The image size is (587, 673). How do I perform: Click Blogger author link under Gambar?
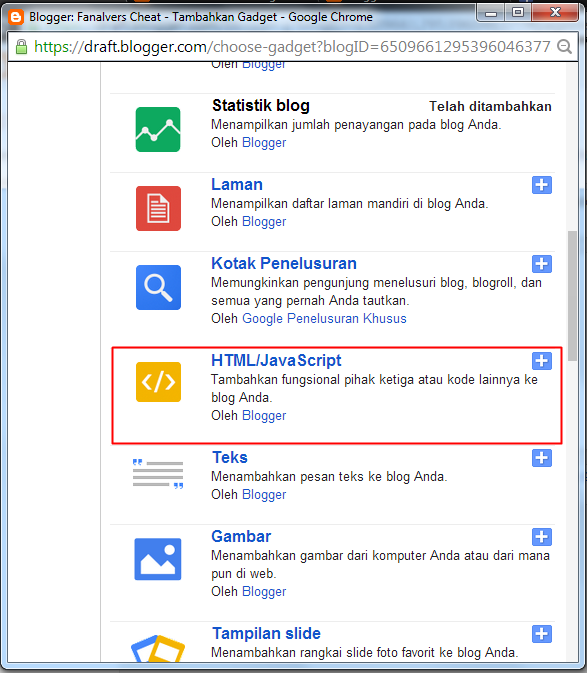pyautogui.click(x=264, y=591)
